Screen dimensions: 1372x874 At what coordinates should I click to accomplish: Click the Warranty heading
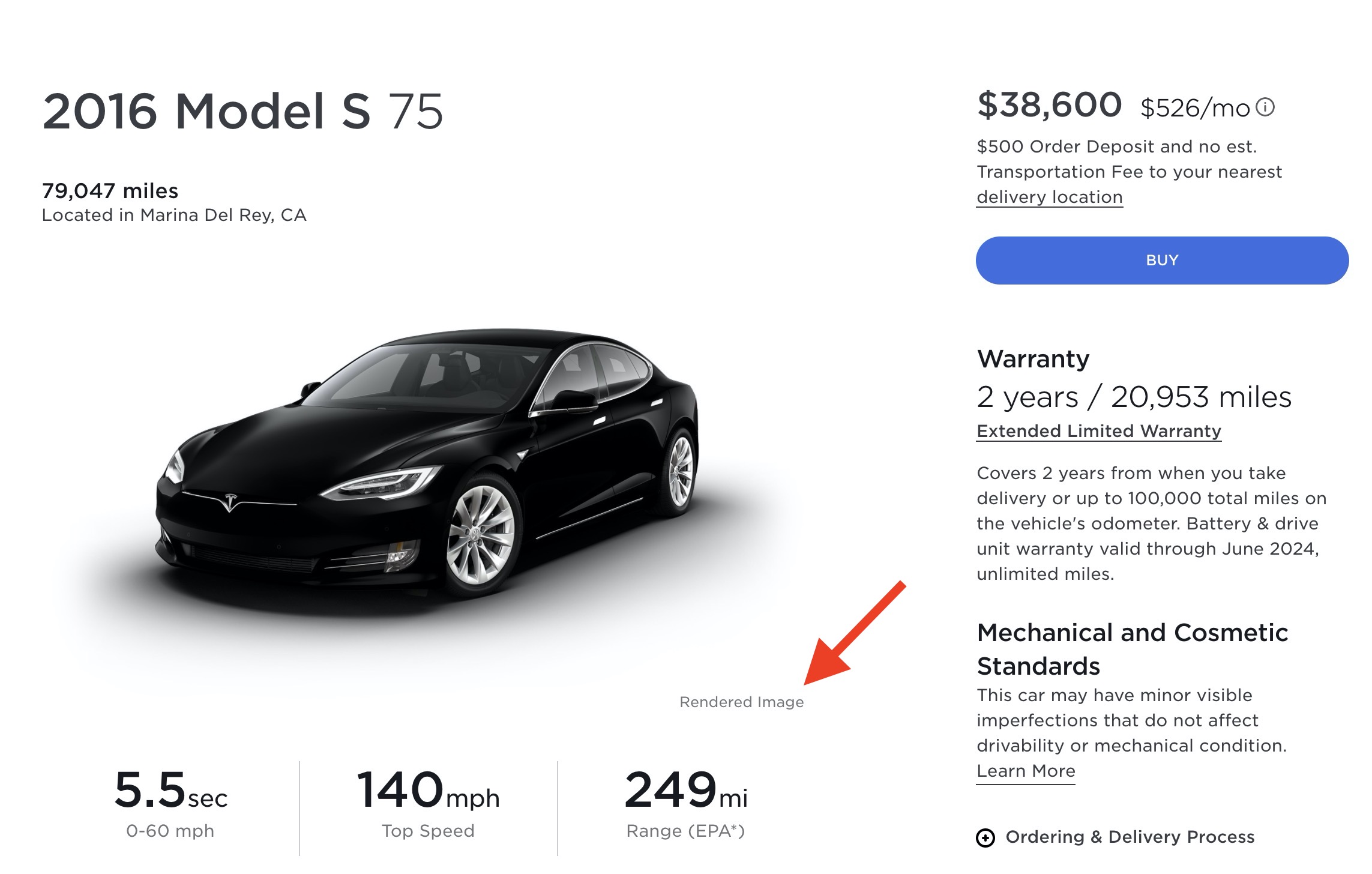1033,358
